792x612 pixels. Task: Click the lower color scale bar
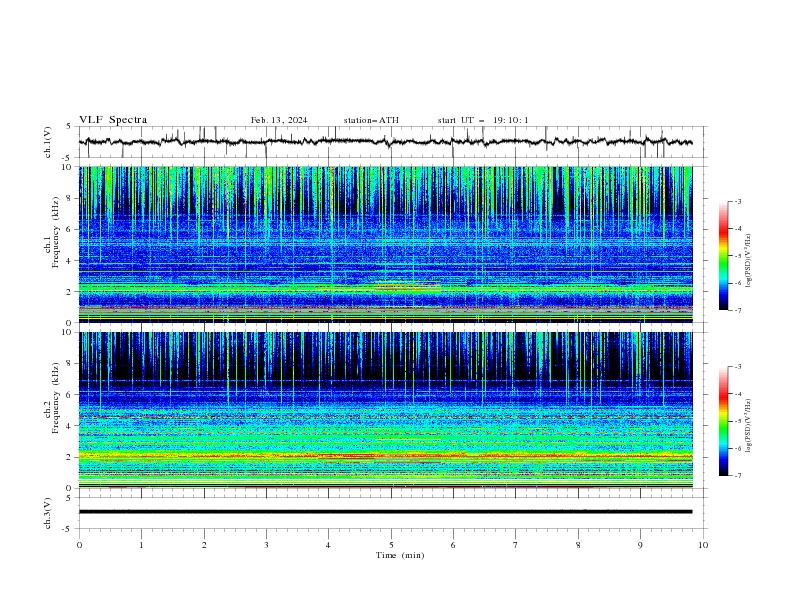point(723,421)
